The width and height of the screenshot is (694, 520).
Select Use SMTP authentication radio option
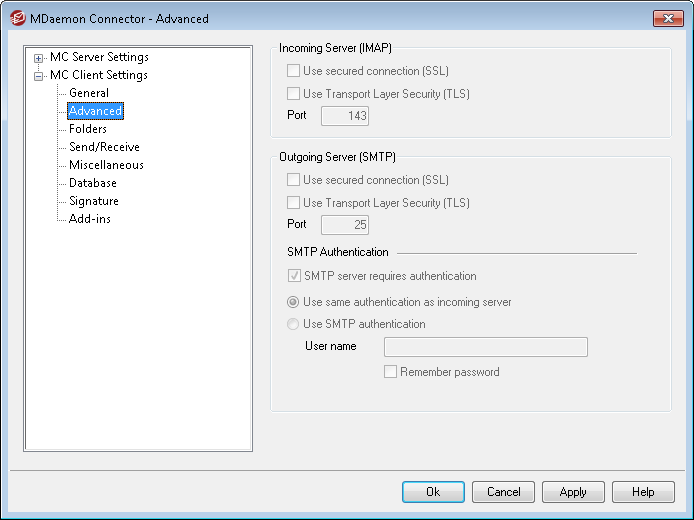click(293, 324)
